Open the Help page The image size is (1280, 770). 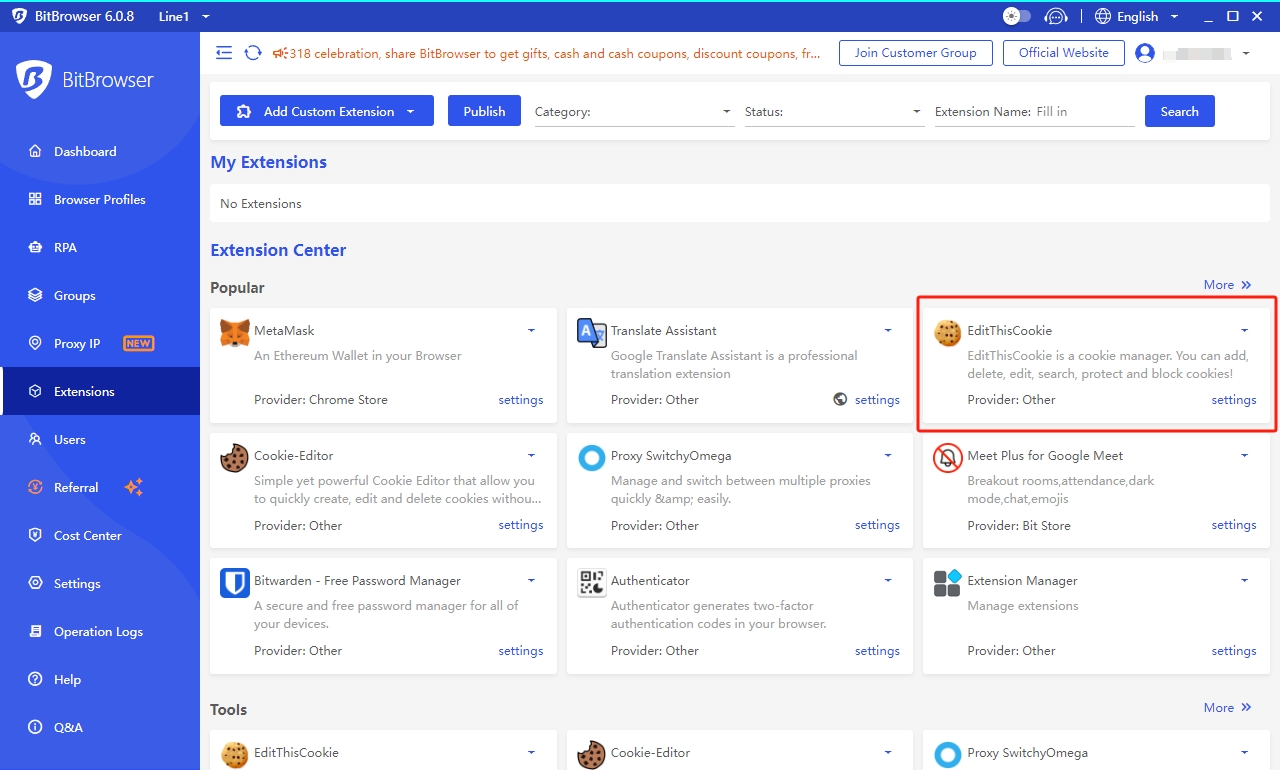[100, 679]
